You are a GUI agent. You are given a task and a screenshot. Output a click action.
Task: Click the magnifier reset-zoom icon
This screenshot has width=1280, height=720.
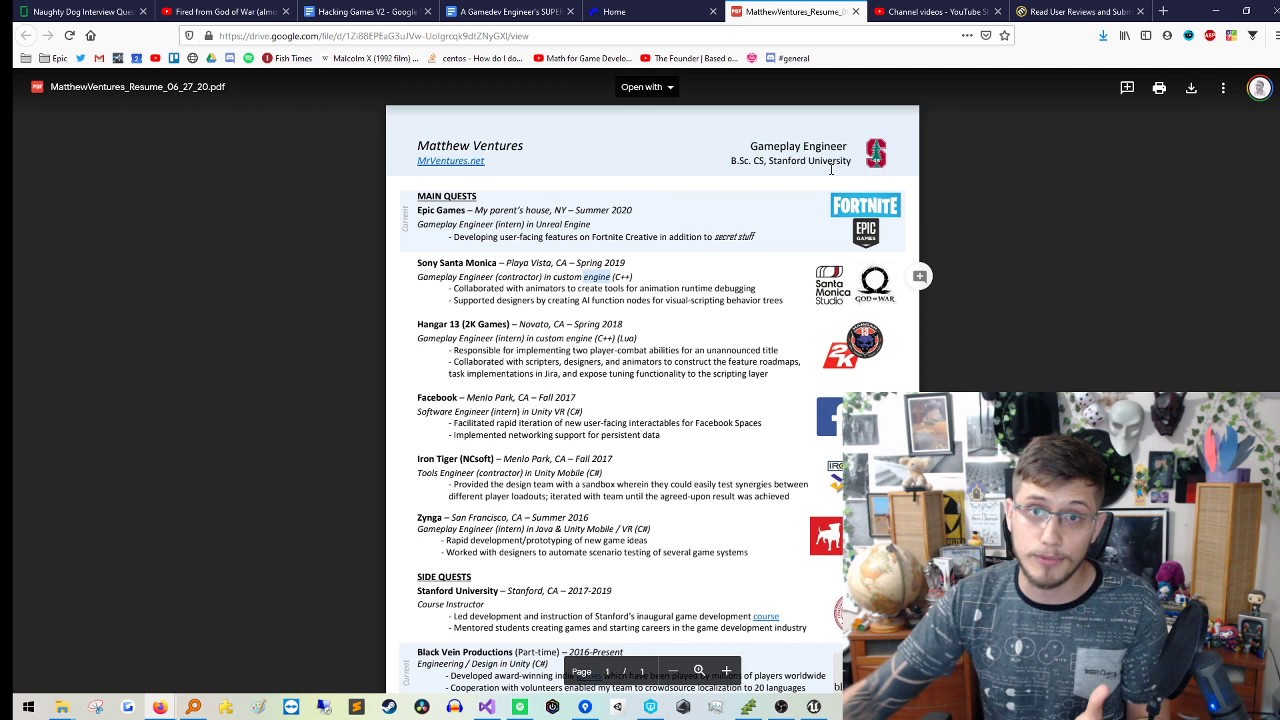coord(699,671)
